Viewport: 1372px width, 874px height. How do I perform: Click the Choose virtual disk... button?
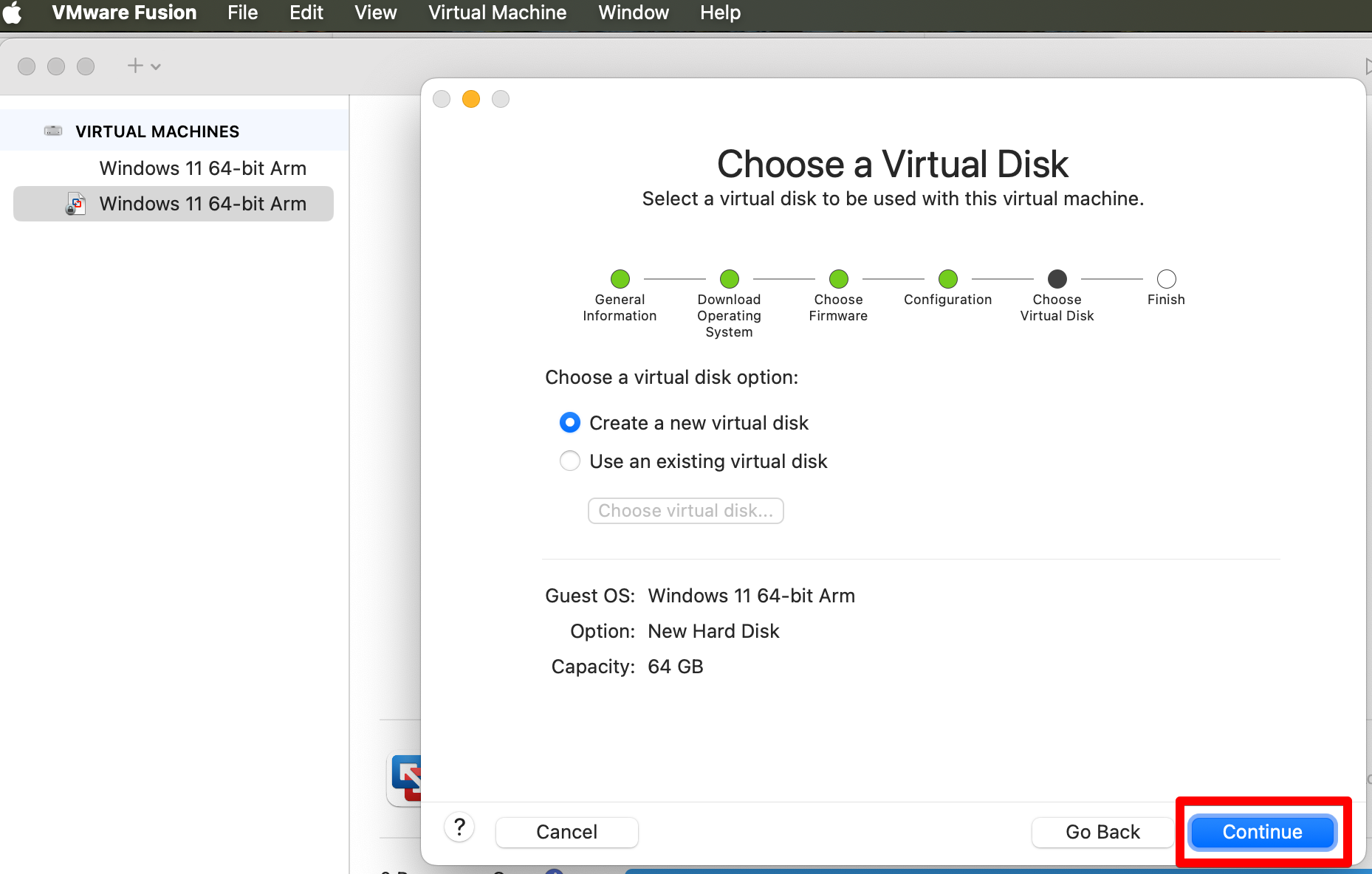click(x=685, y=511)
